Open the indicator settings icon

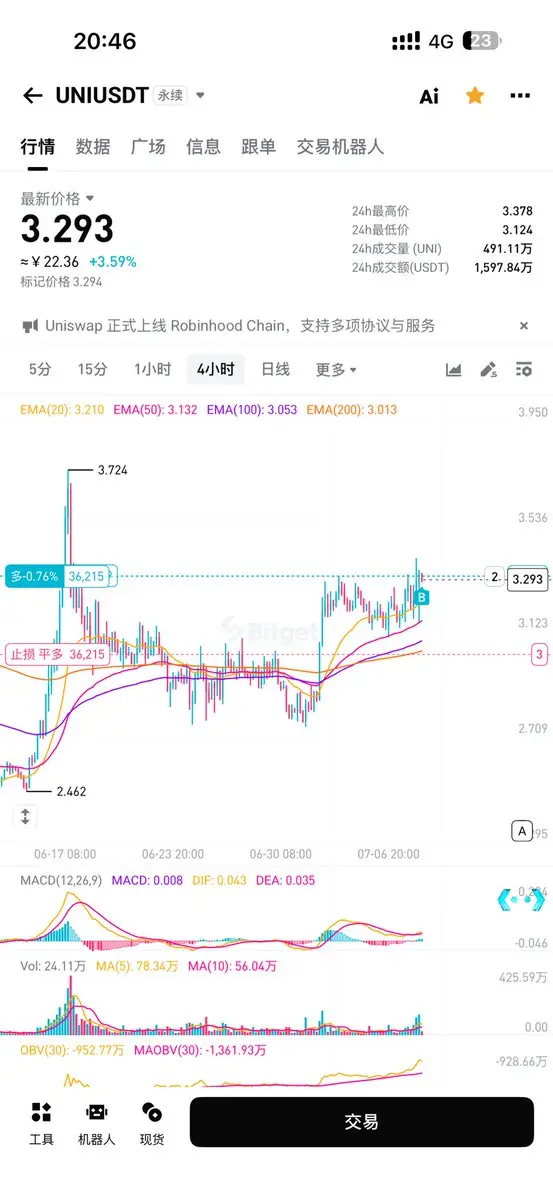[523, 370]
